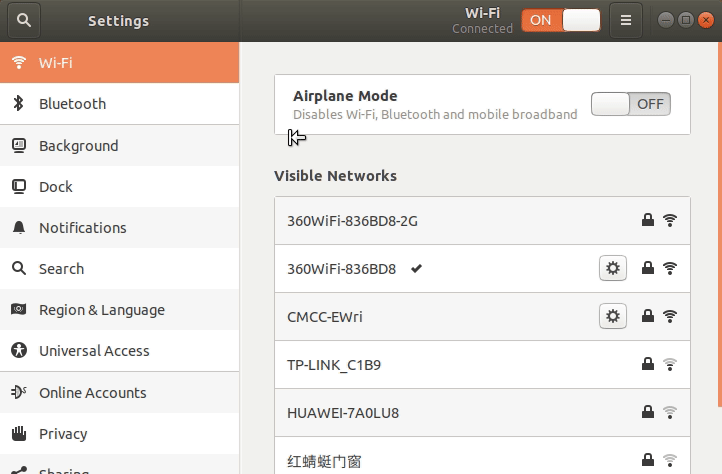Connect to the 红蜻蜓门窗 network
Viewport: 722px width, 474px height.
pyautogui.click(x=482, y=456)
